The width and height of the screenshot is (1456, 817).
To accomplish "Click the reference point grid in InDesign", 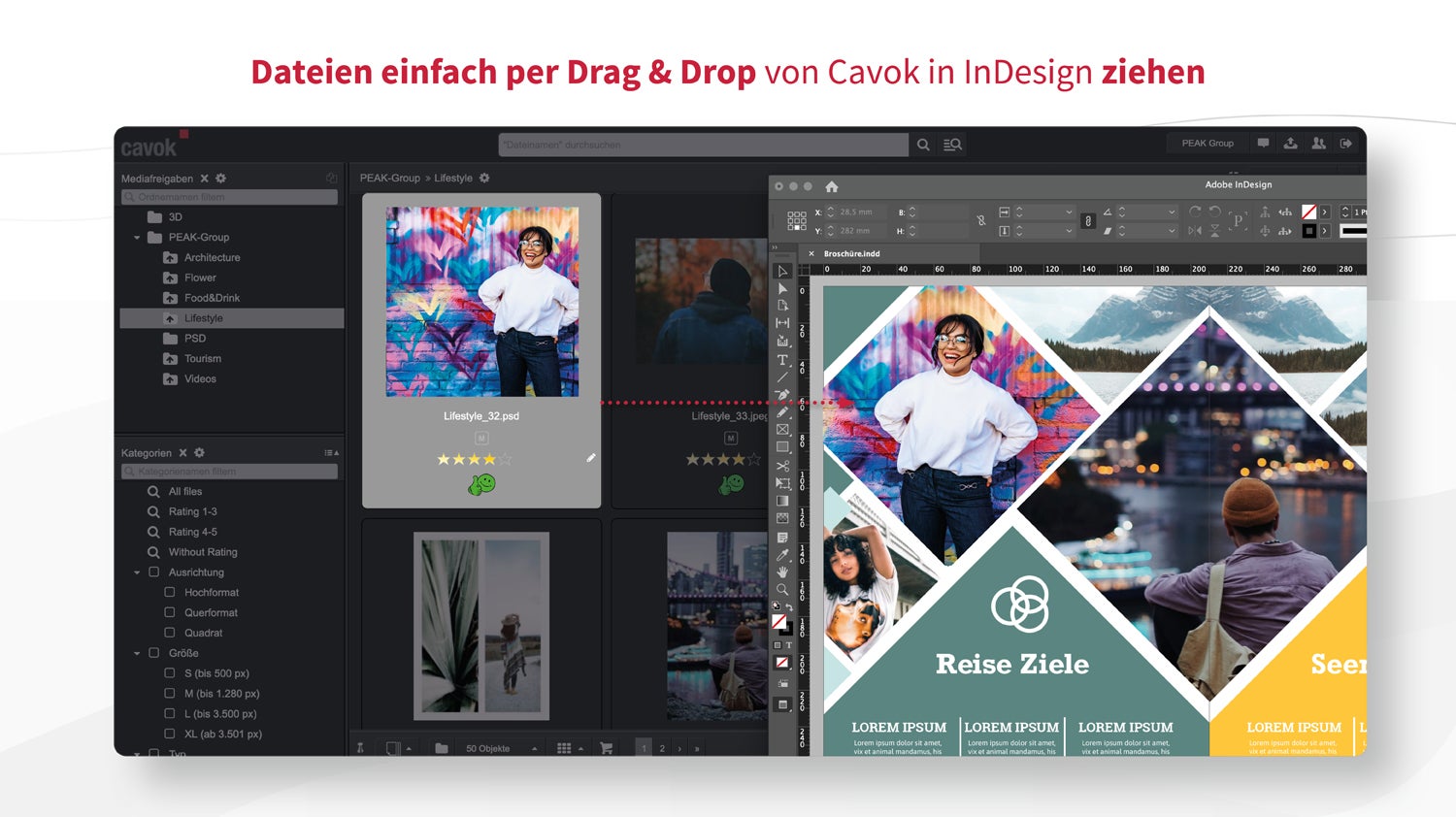I will click(x=797, y=221).
